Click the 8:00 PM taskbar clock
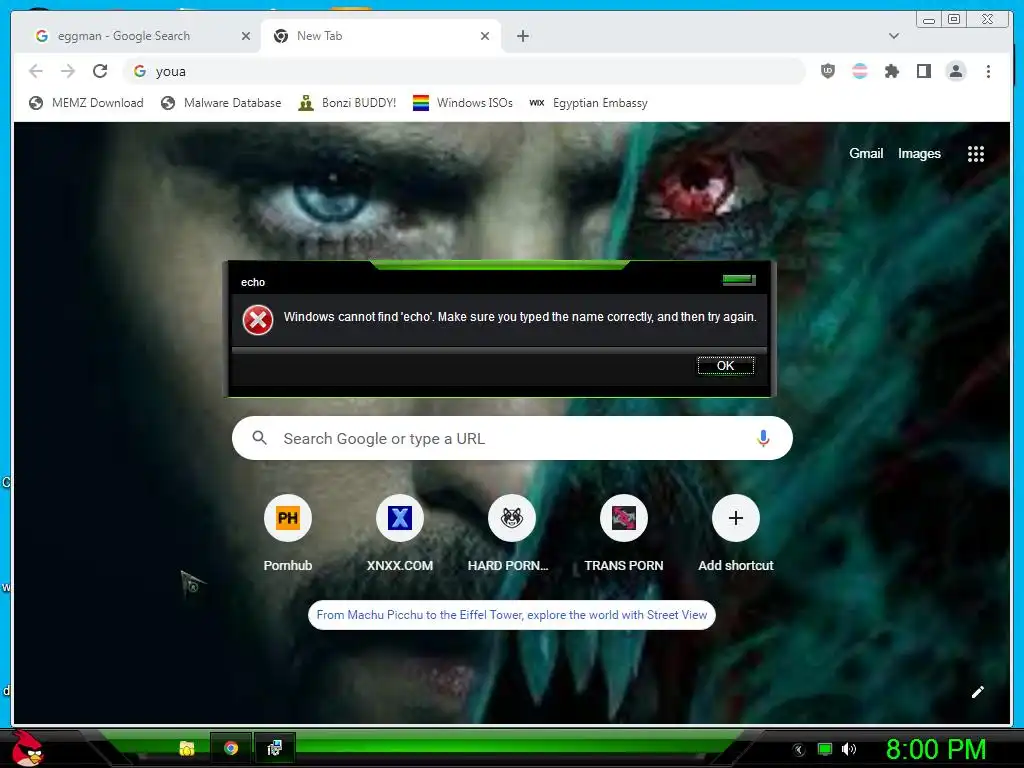 (935, 750)
